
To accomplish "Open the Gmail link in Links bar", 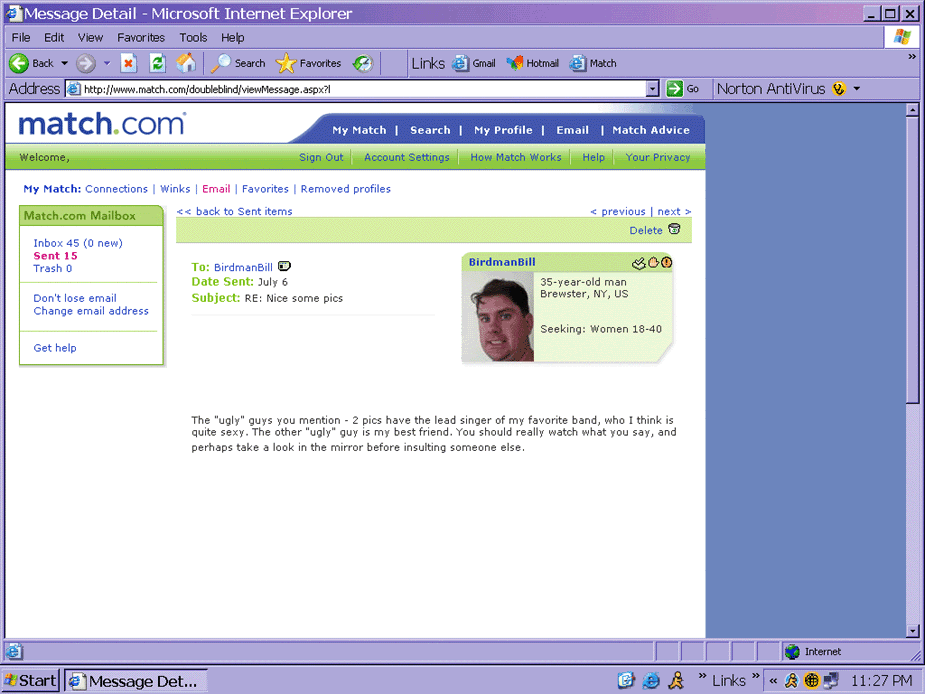I will tap(474, 63).
